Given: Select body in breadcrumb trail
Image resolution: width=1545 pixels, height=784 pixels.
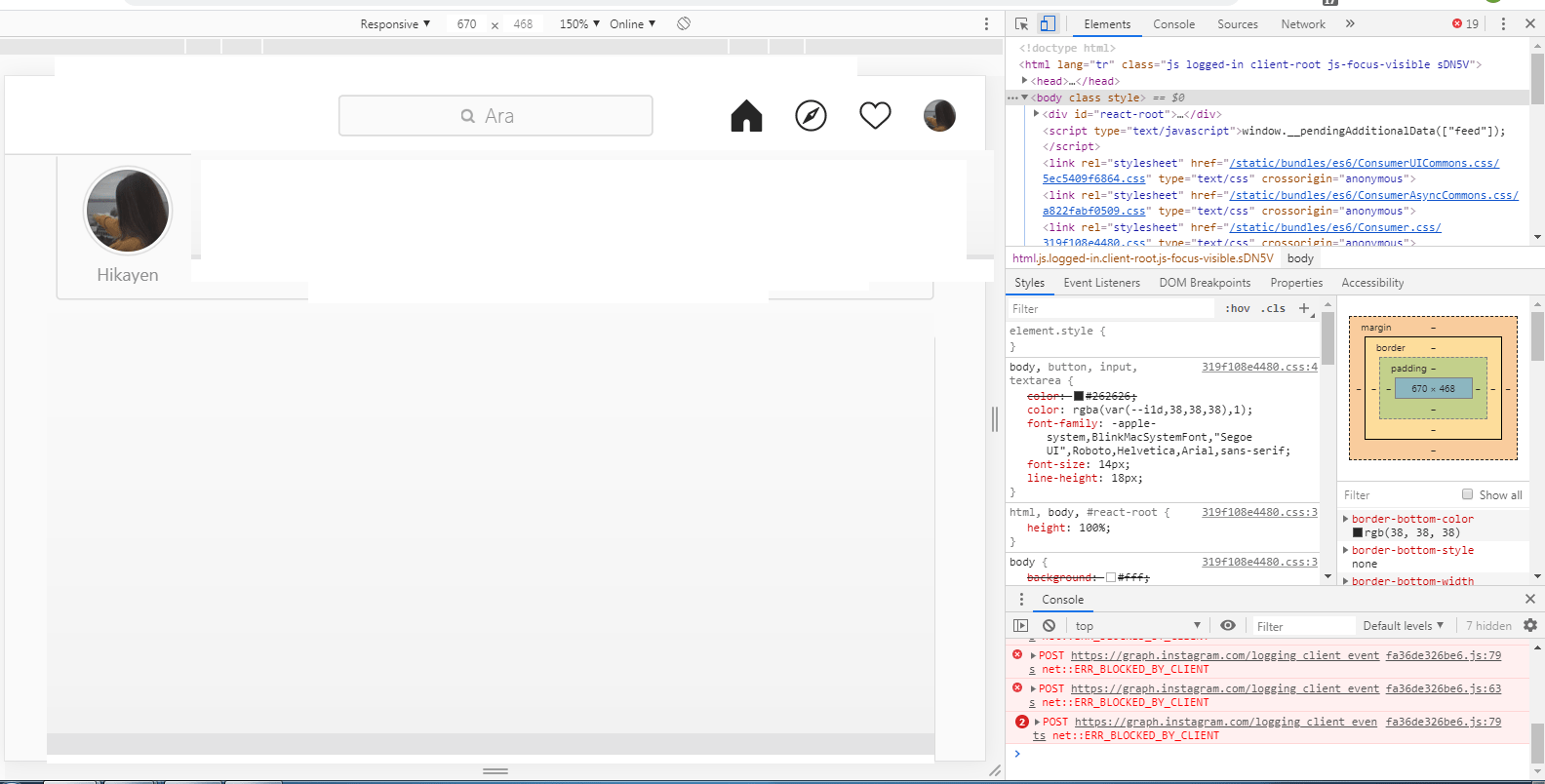Looking at the screenshot, I should coord(1300,258).
